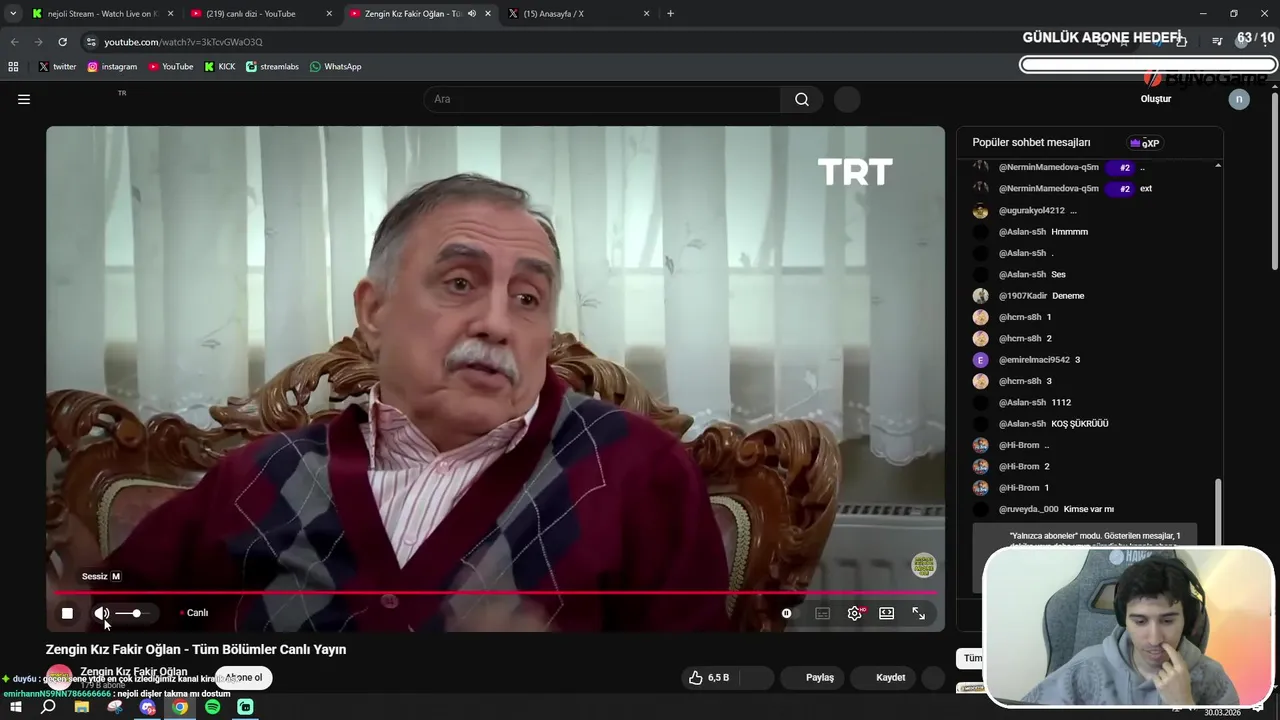Mute the Zengin Kız Fakir Oğlan tab audio
Viewport: 1280px width, 720px height.
pyautogui.click(x=472, y=14)
